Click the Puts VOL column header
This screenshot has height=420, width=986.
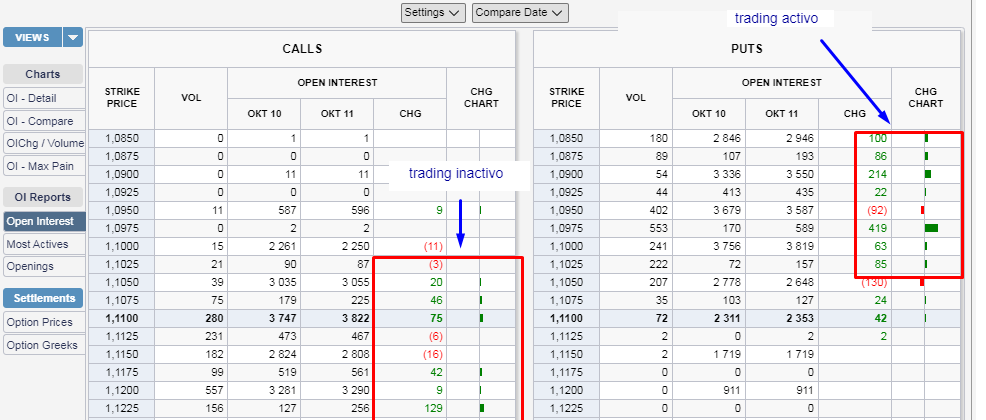point(635,97)
